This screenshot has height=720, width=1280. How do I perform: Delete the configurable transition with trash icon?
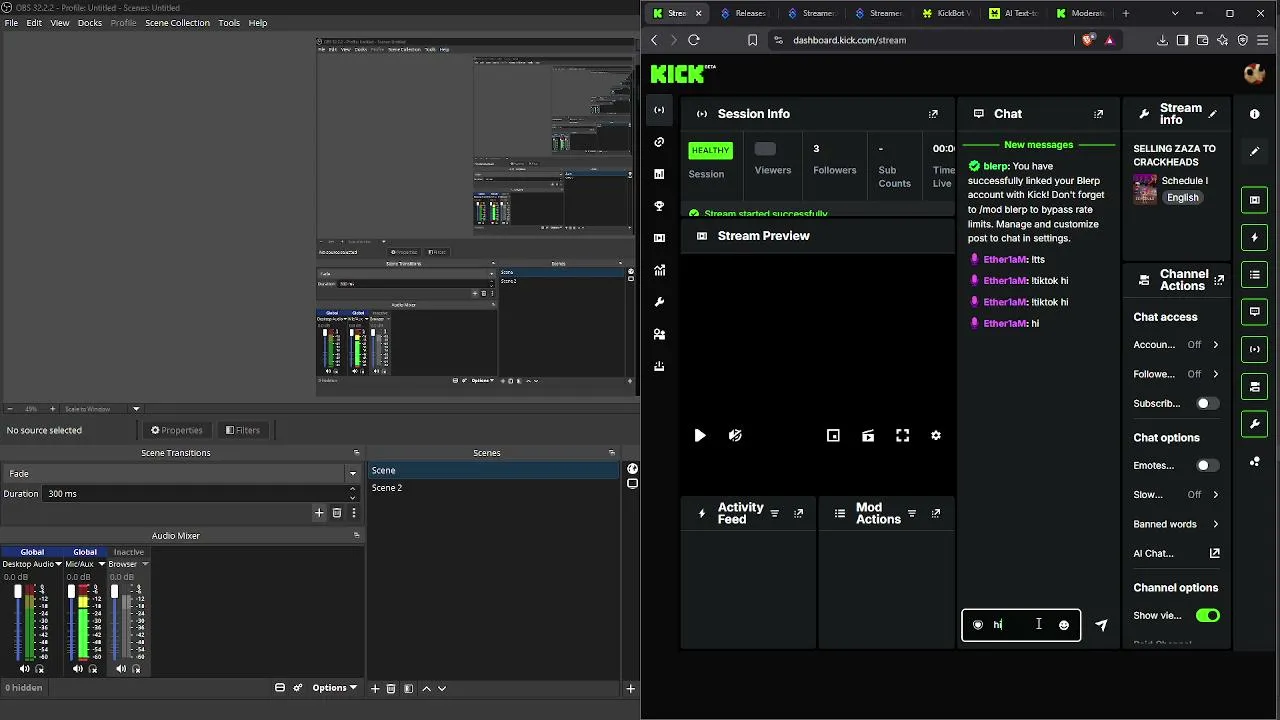pyautogui.click(x=337, y=513)
